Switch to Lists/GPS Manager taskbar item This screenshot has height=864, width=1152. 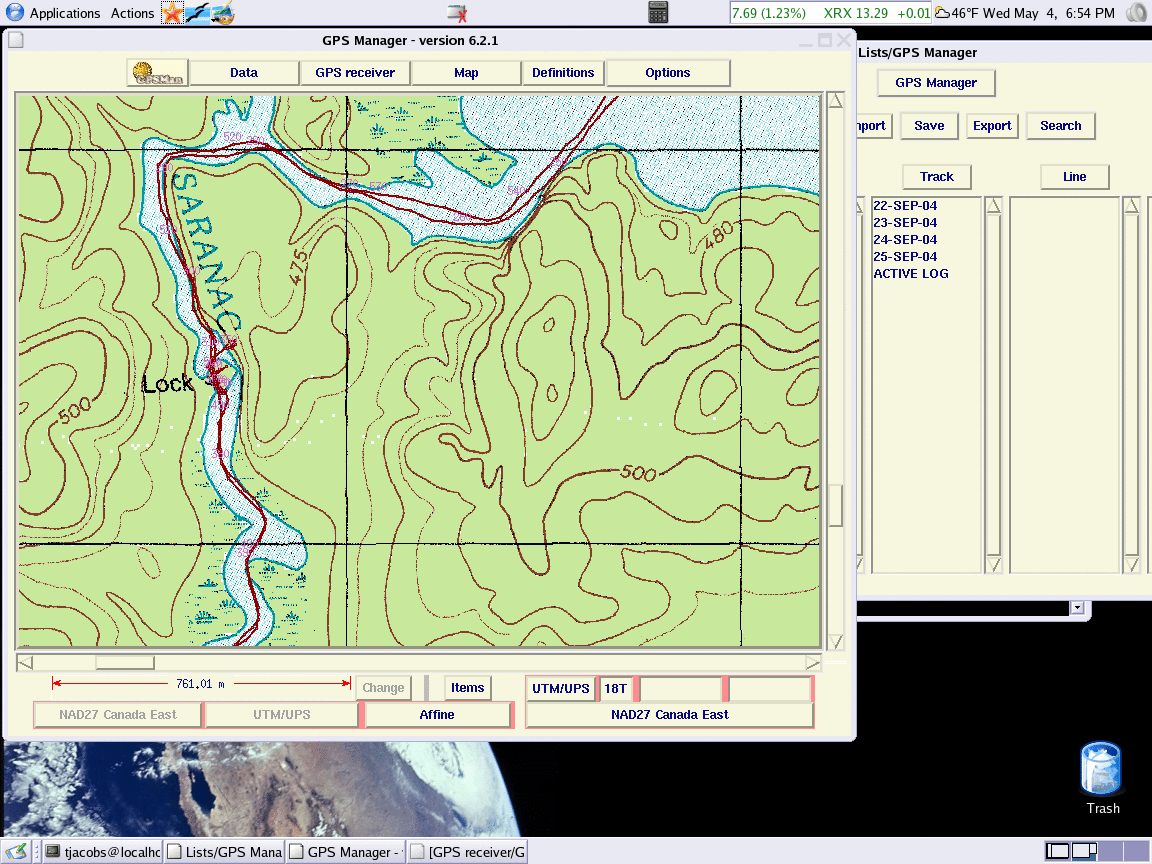pos(225,852)
